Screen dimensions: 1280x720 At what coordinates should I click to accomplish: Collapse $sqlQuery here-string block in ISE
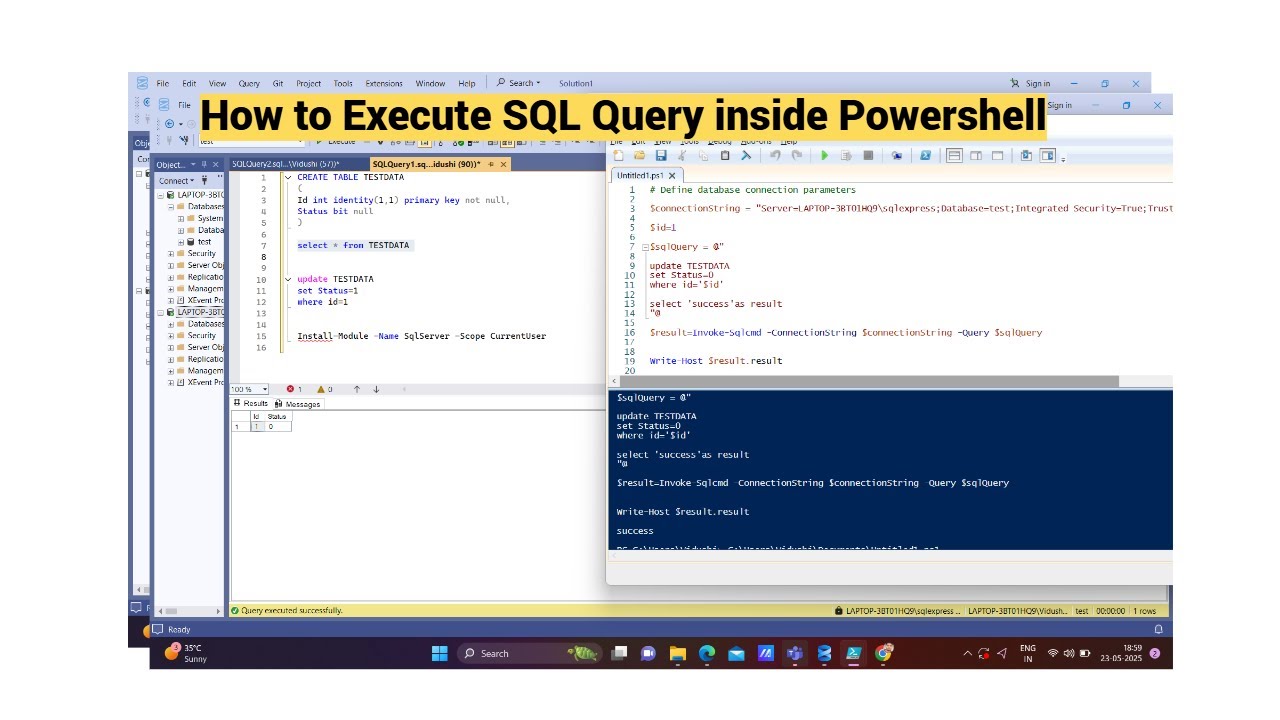tap(646, 247)
